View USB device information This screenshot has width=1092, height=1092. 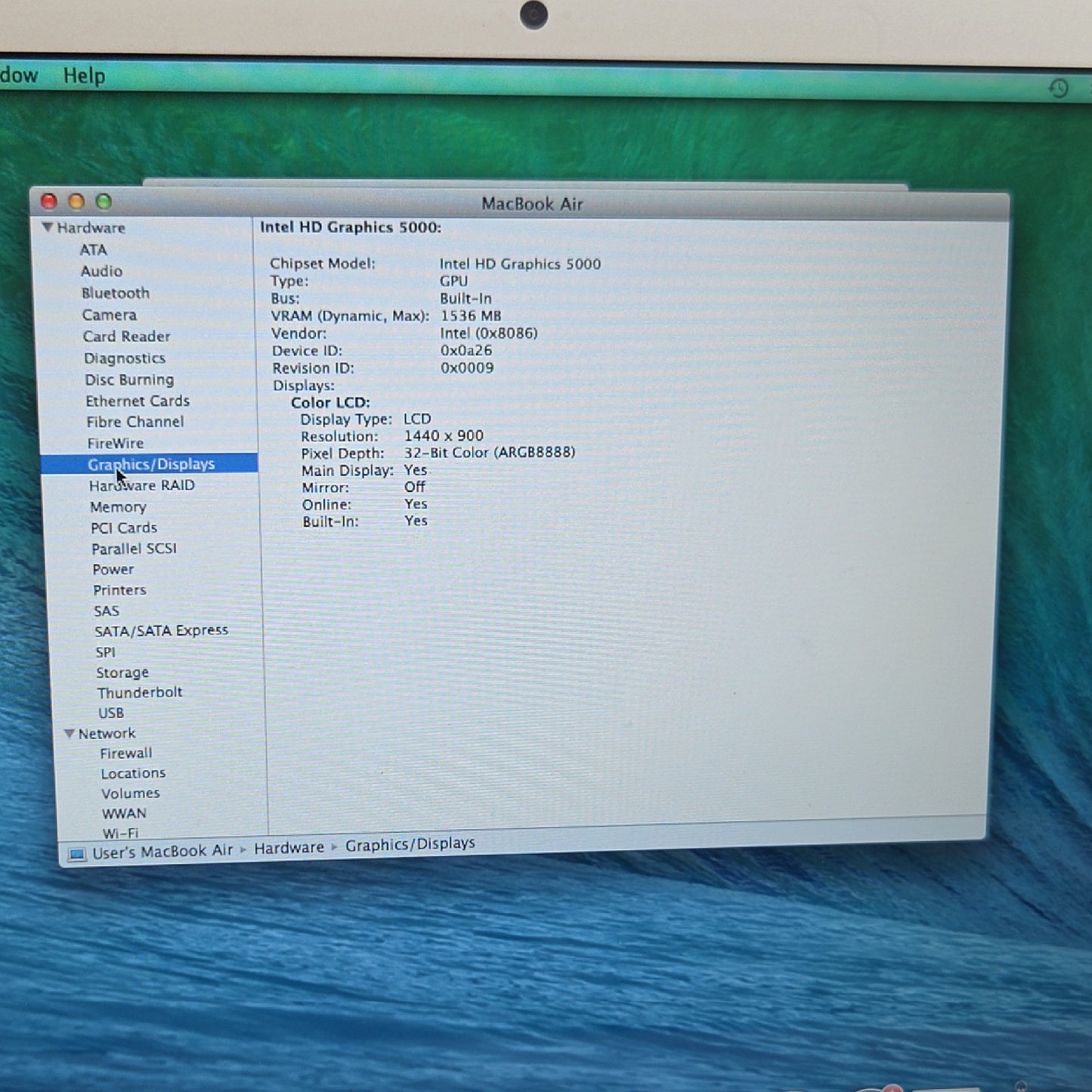click(111, 713)
